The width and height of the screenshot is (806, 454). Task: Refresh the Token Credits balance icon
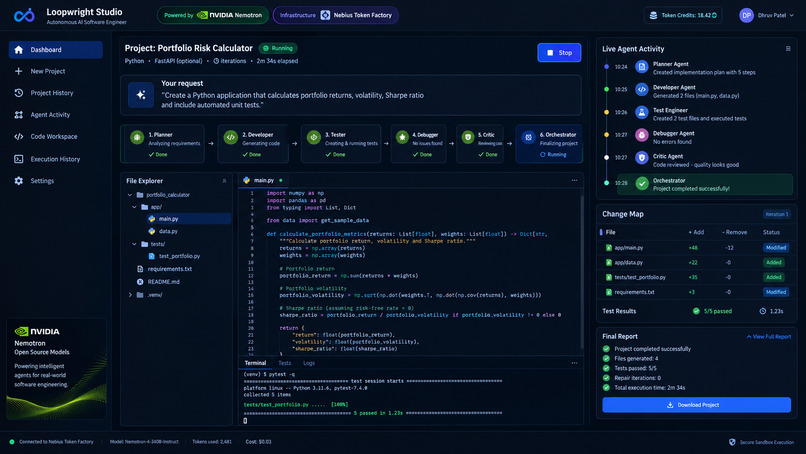(x=714, y=15)
